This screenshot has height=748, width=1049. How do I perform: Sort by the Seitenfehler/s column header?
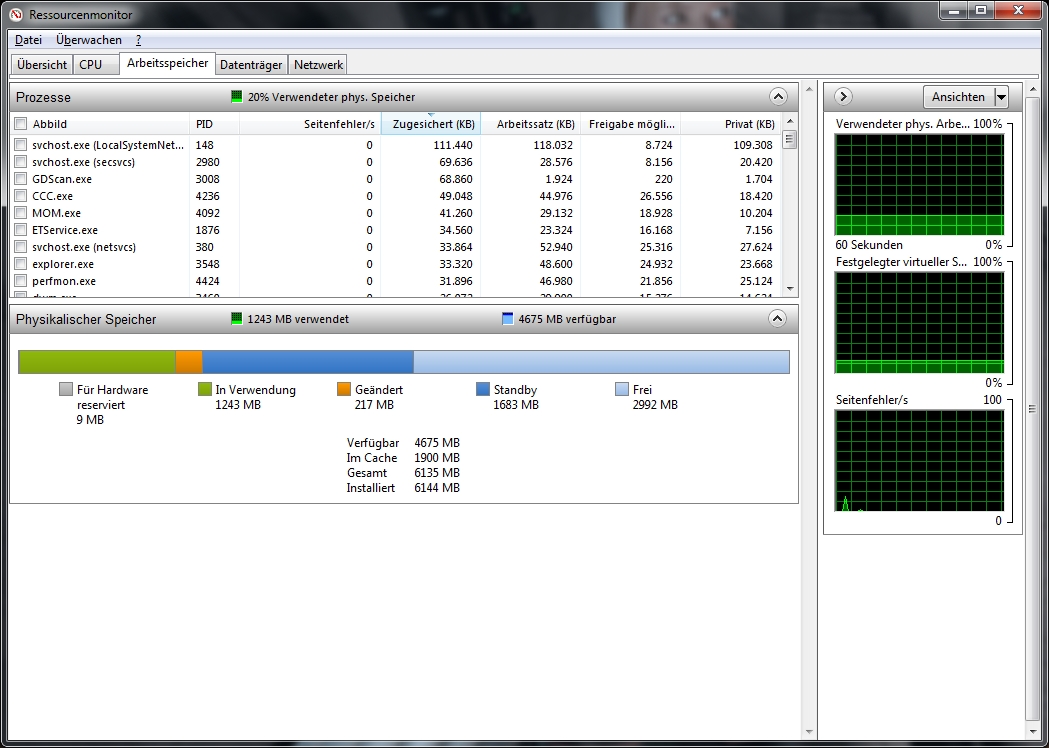[x=310, y=124]
